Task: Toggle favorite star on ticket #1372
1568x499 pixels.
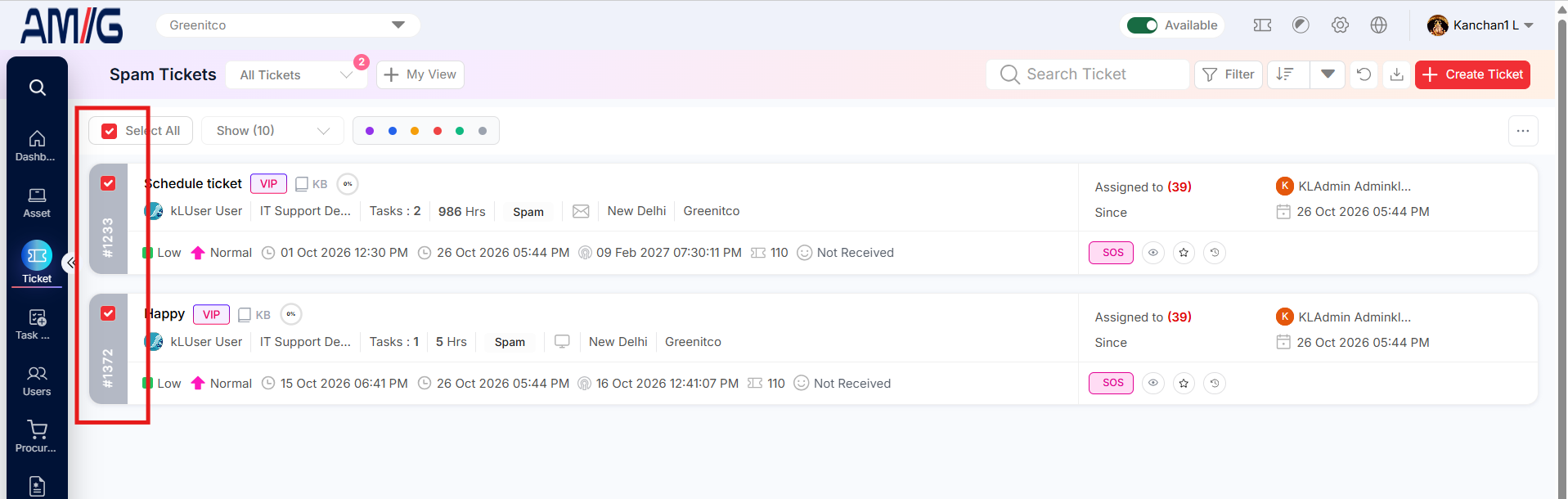Action: coord(1184,383)
